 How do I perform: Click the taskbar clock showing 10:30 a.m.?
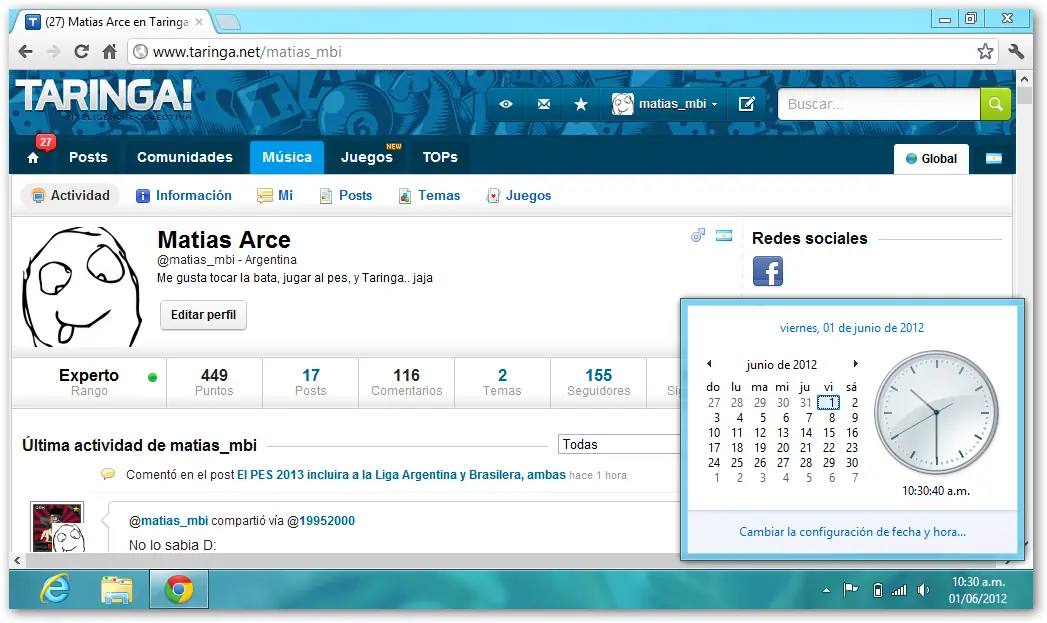coord(978,590)
